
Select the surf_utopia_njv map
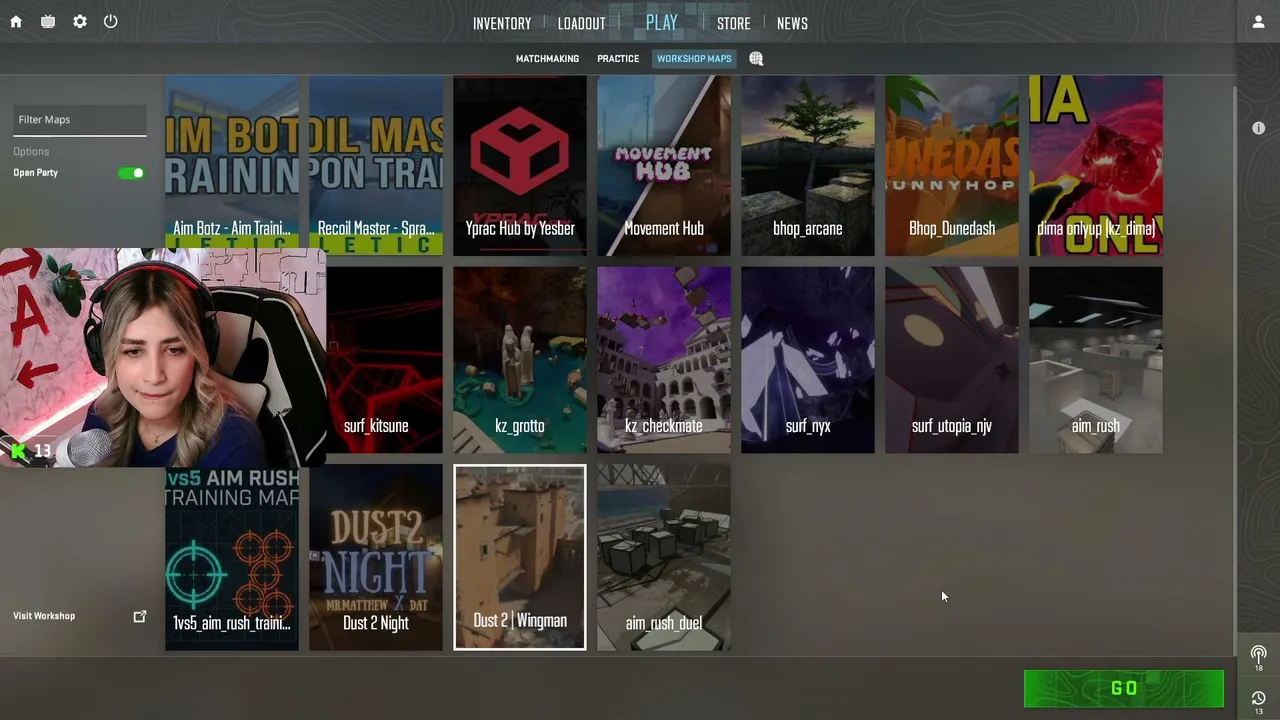952,360
